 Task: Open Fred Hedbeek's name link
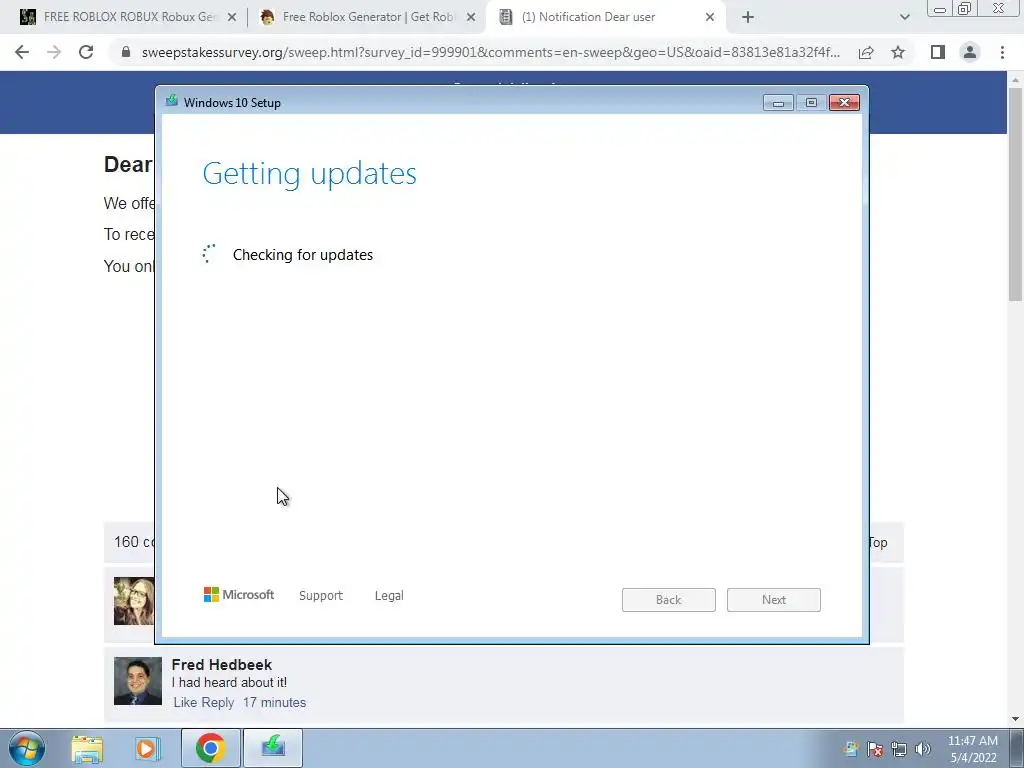tap(221, 665)
